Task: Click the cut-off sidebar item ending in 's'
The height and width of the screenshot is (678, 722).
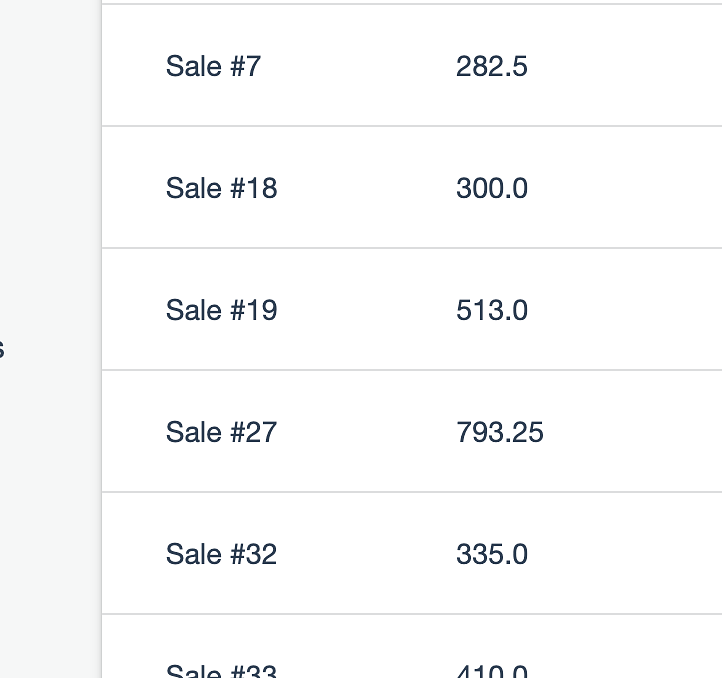Action: (1, 349)
